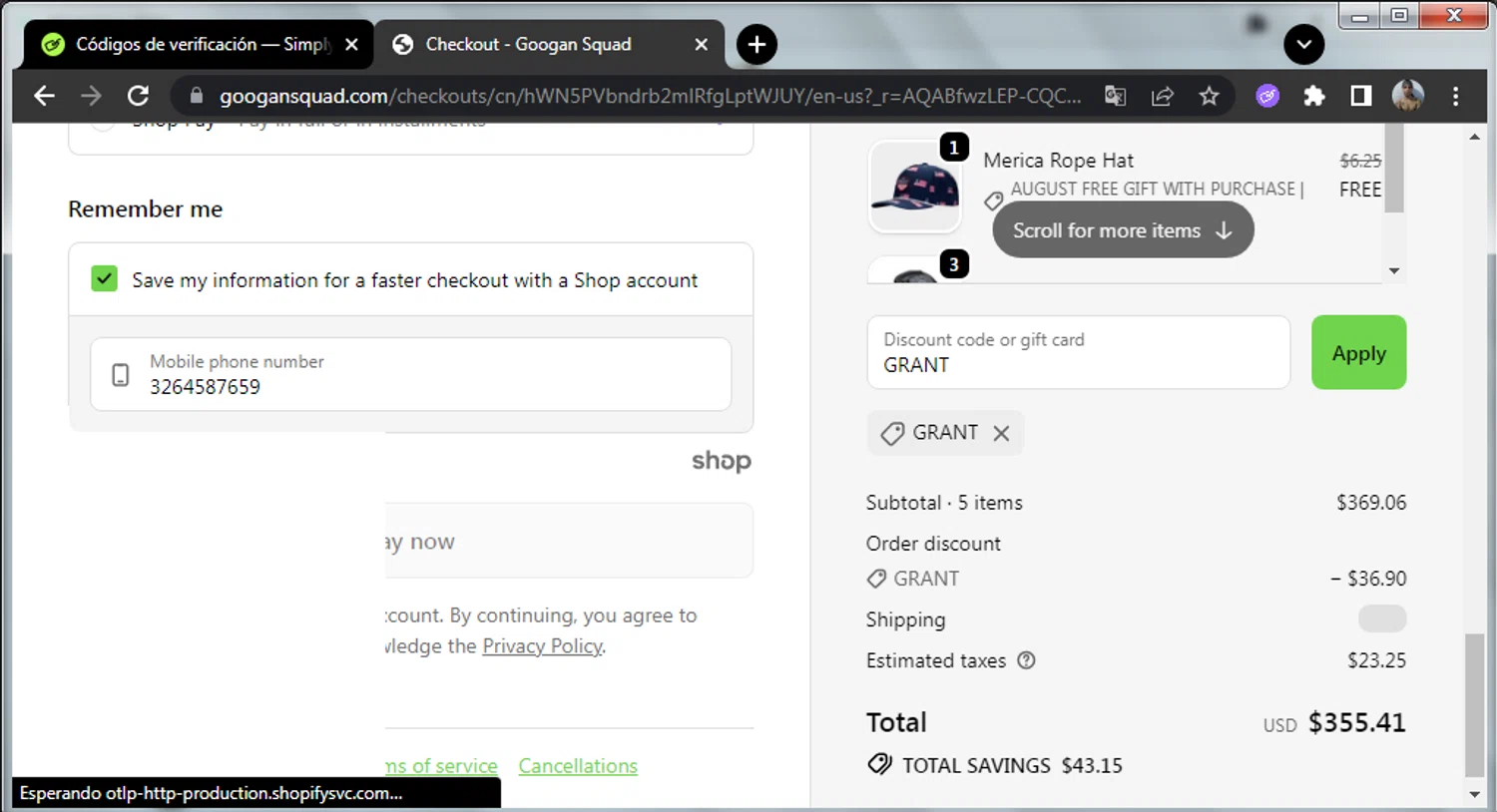Open a new tab with plus button
The image size is (1497, 812).
(x=756, y=44)
